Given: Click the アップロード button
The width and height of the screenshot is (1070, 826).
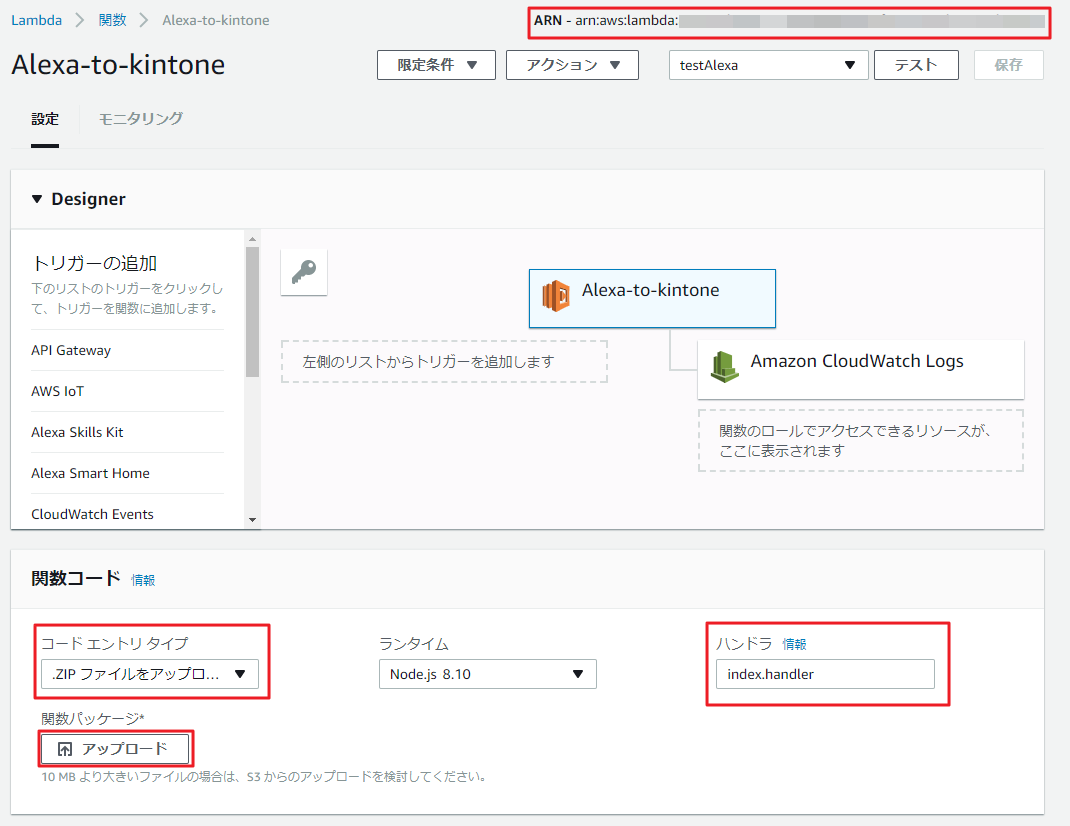Looking at the screenshot, I should tap(114, 749).
